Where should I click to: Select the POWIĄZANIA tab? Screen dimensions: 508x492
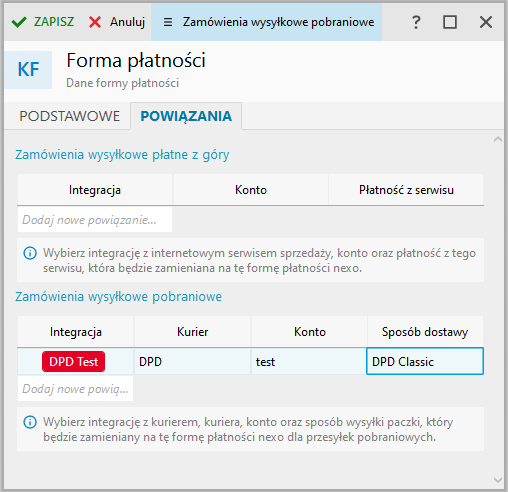point(186,116)
